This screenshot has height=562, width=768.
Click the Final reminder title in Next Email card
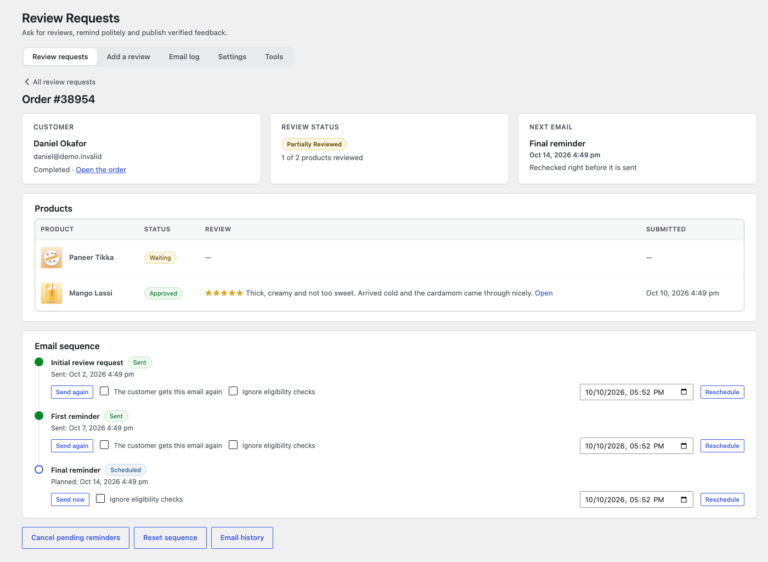557,144
